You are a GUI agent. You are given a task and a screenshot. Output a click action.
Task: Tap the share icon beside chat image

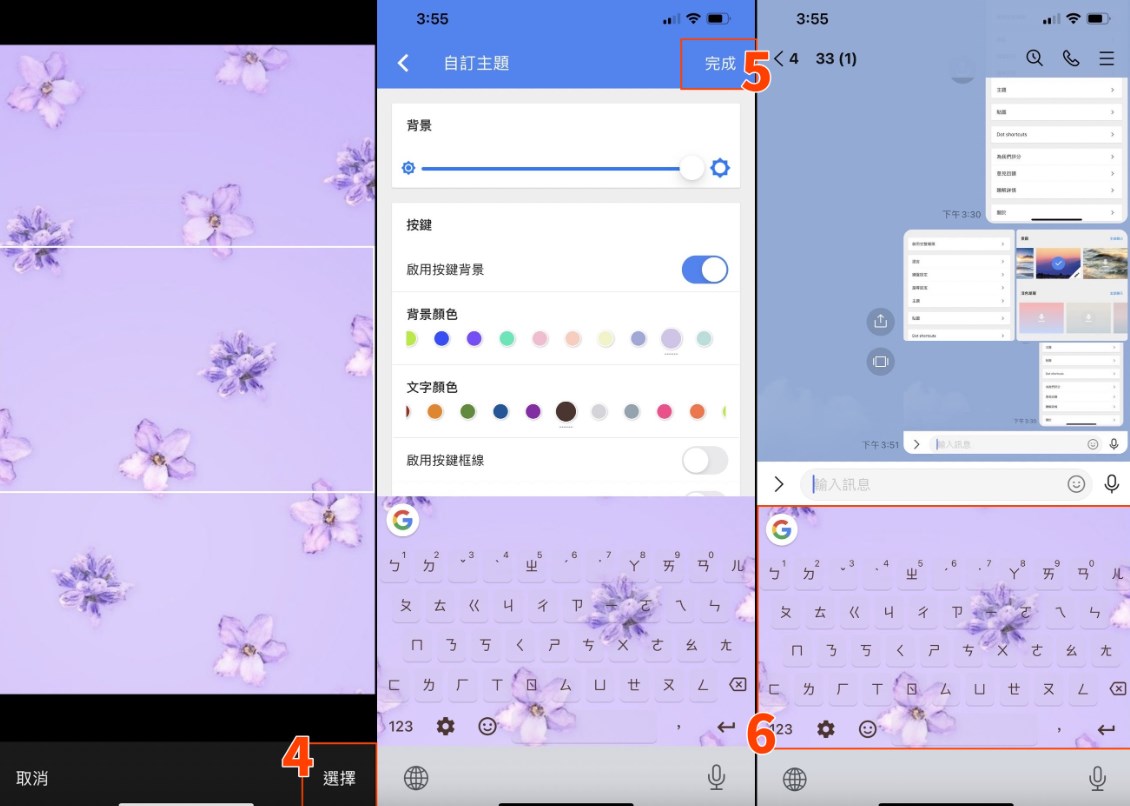click(x=880, y=321)
